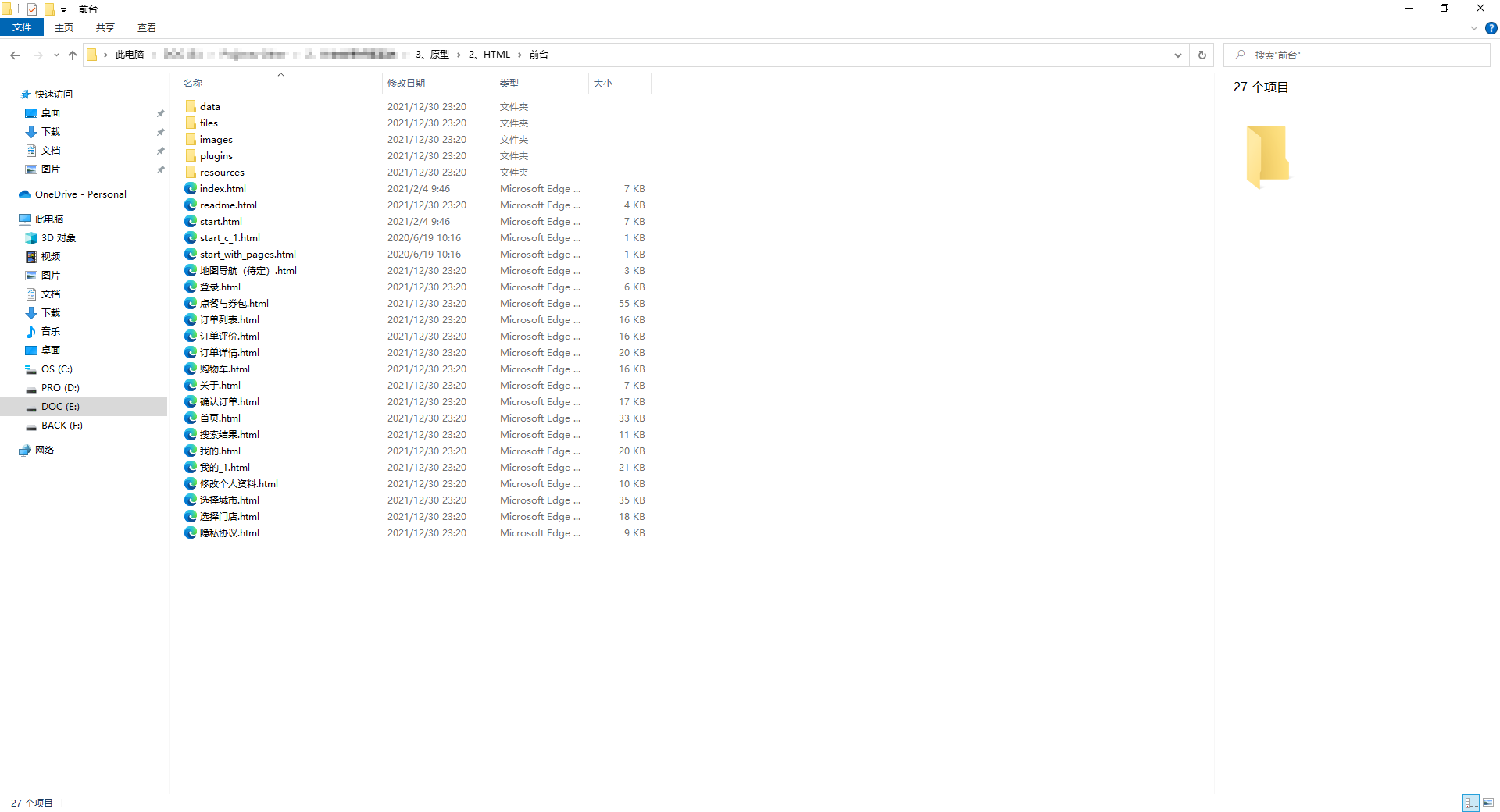Screen dimensions: 1500x812
Task: Open the recent locations dropdown arrow
Action: (56, 55)
